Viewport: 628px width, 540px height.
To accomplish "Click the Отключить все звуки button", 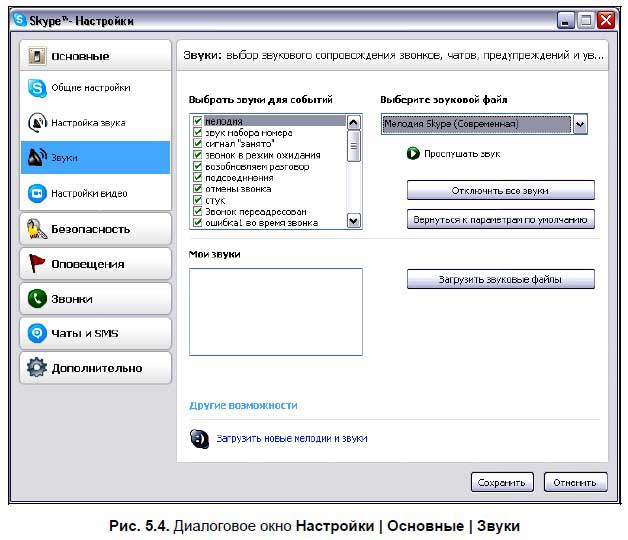I will [x=500, y=190].
